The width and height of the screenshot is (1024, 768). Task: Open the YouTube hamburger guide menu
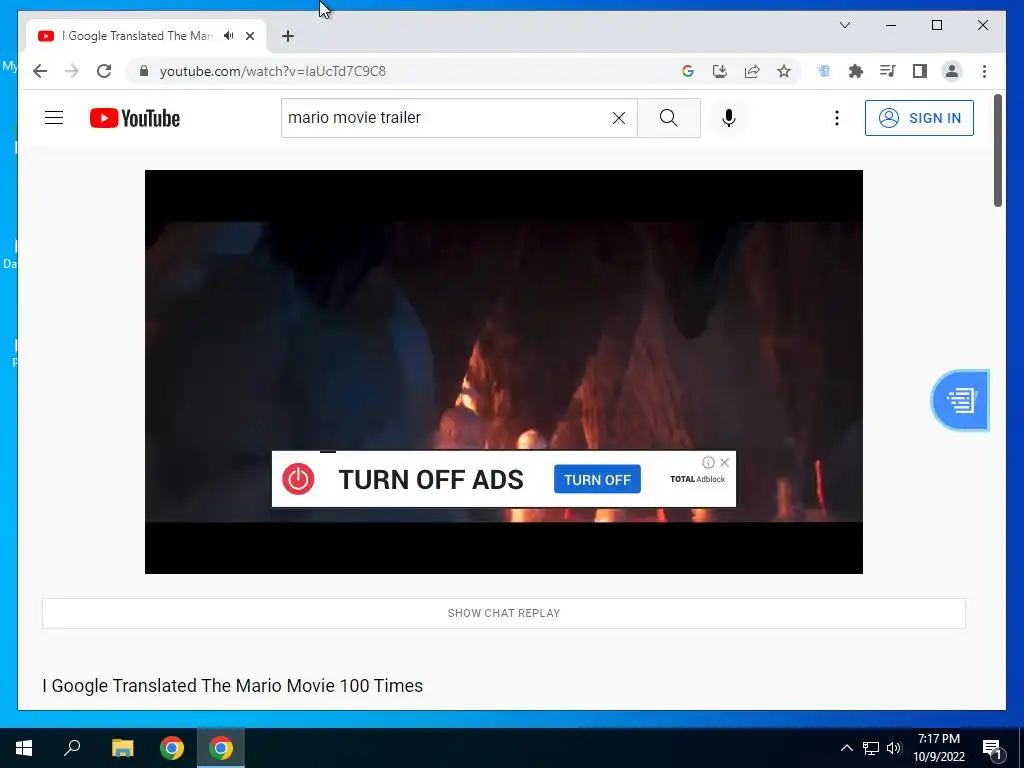(54, 118)
